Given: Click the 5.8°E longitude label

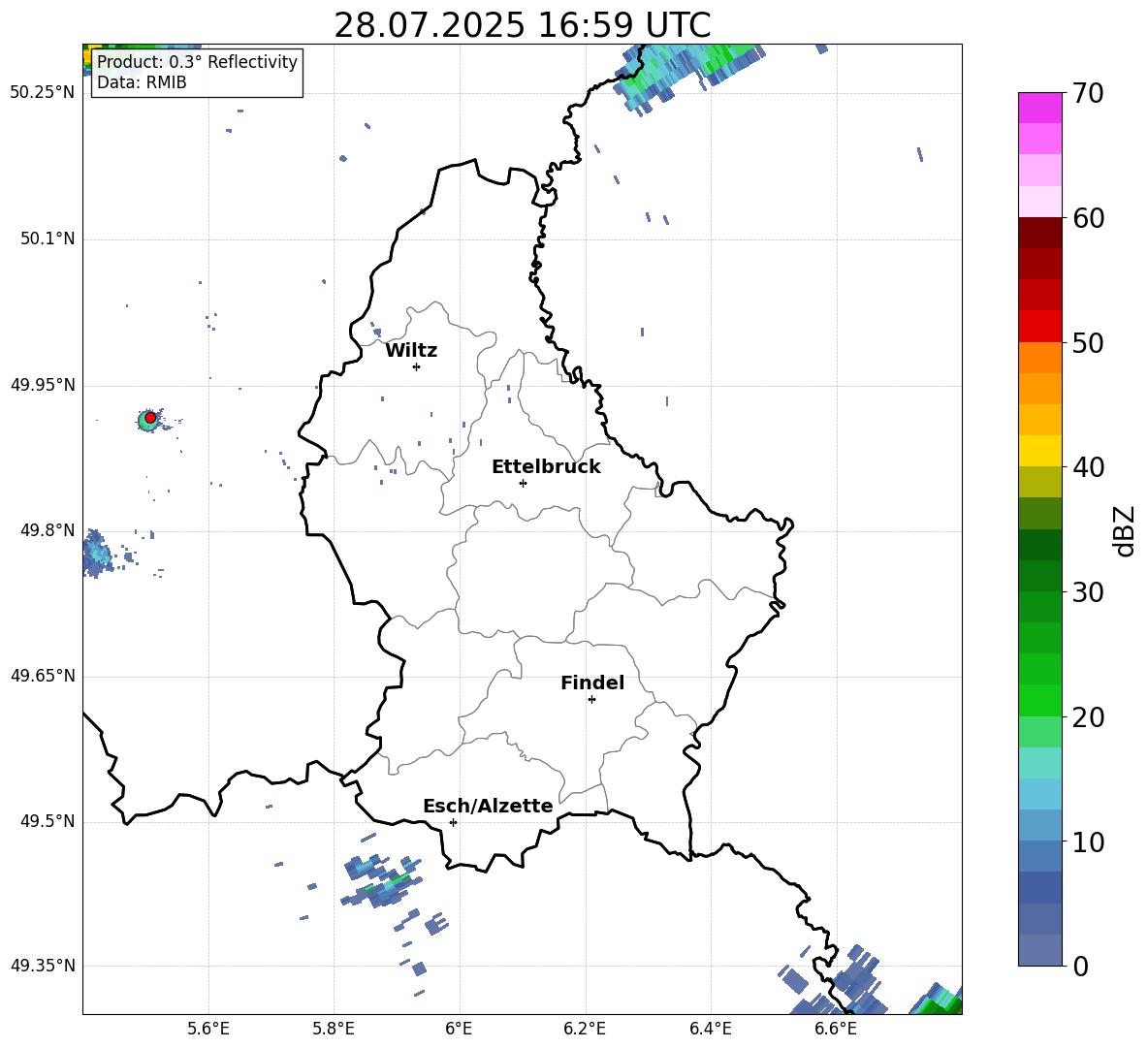Looking at the screenshot, I should [334, 1029].
